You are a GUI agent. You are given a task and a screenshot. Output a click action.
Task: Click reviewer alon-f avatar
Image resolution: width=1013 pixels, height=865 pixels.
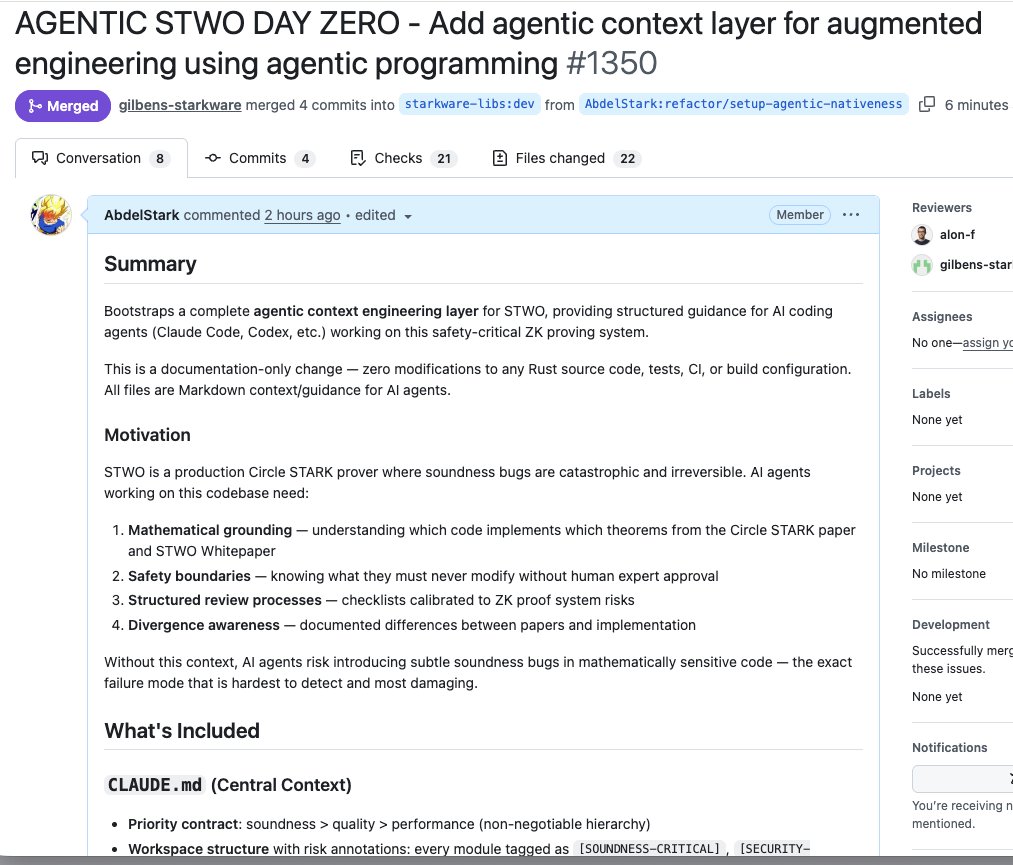(x=922, y=234)
